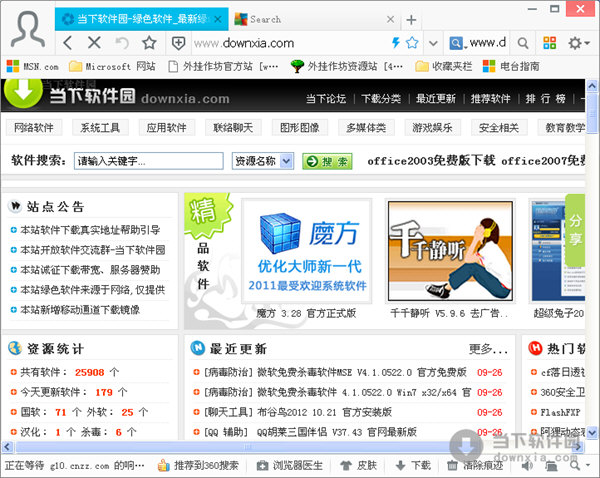Open 下载 manager in status bar
Image resolution: width=600 pixels, height=478 pixels.
pyautogui.click(x=413, y=465)
